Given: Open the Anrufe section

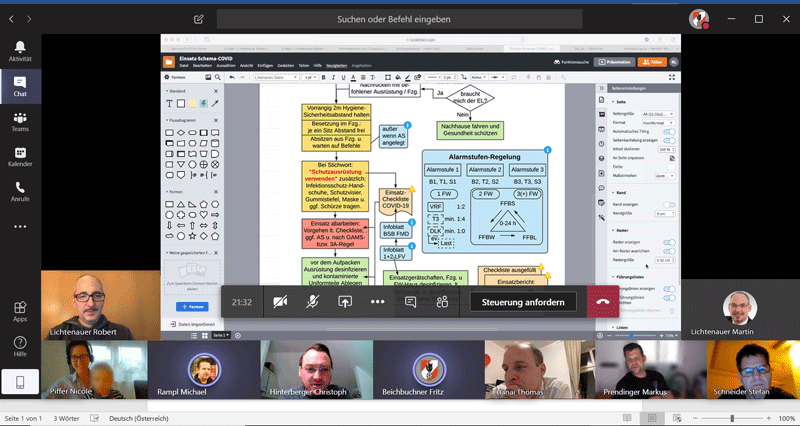Looking at the screenshot, I should (20, 192).
